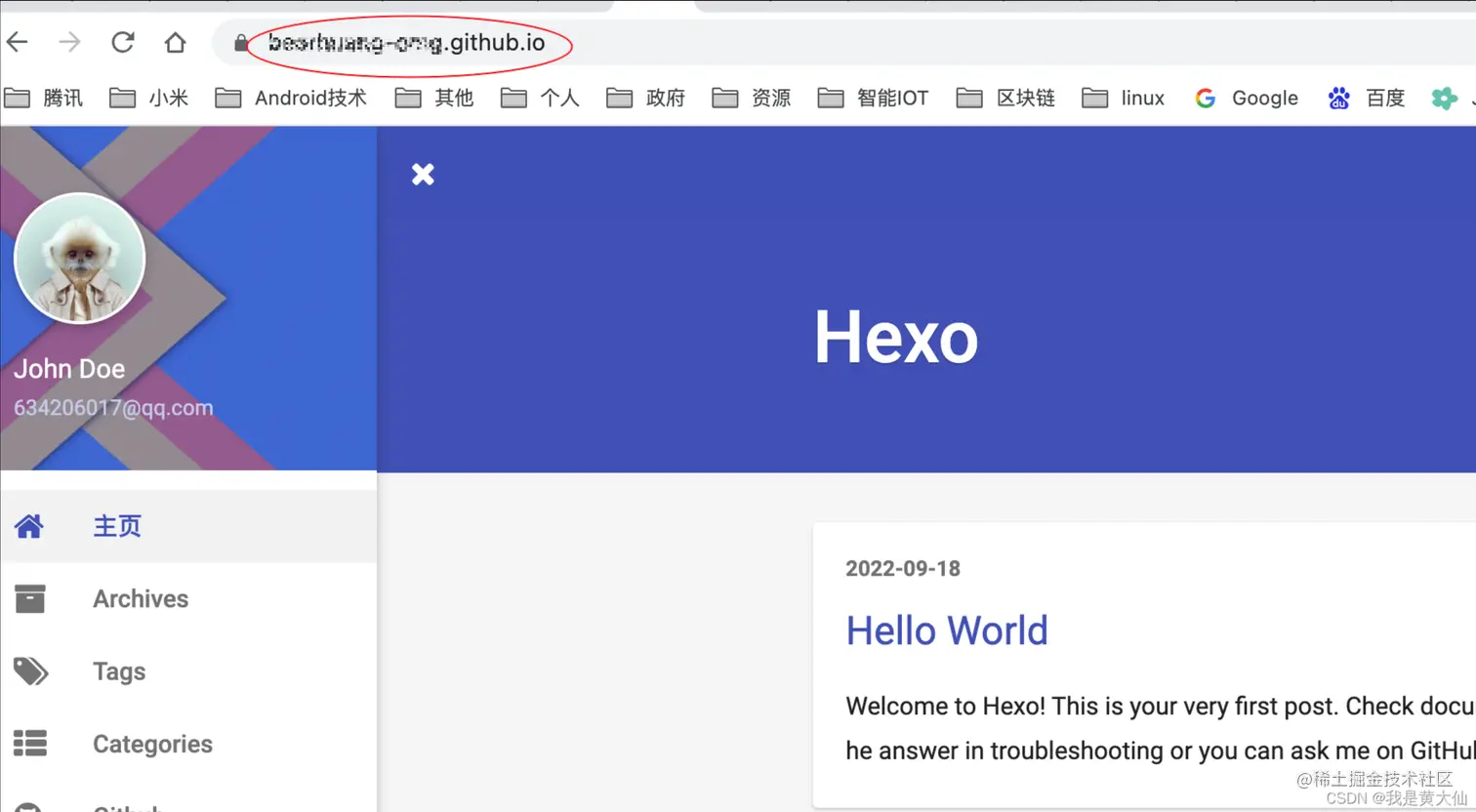View site info via the padlock icon
Viewport: 1476px width, 812px height.
[240, 43]
